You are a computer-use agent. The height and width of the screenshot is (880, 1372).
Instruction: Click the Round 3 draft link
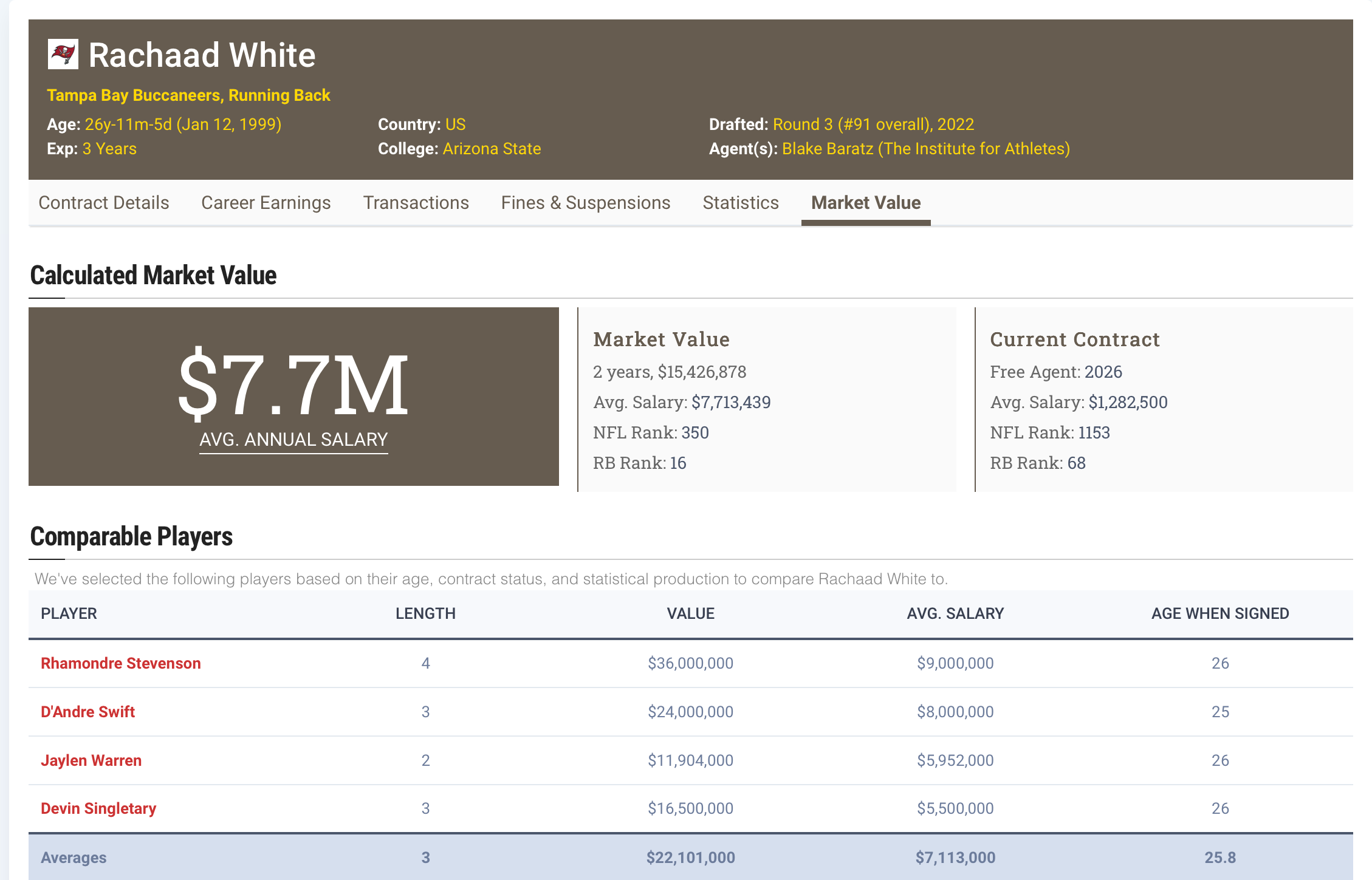coord(873,124)
